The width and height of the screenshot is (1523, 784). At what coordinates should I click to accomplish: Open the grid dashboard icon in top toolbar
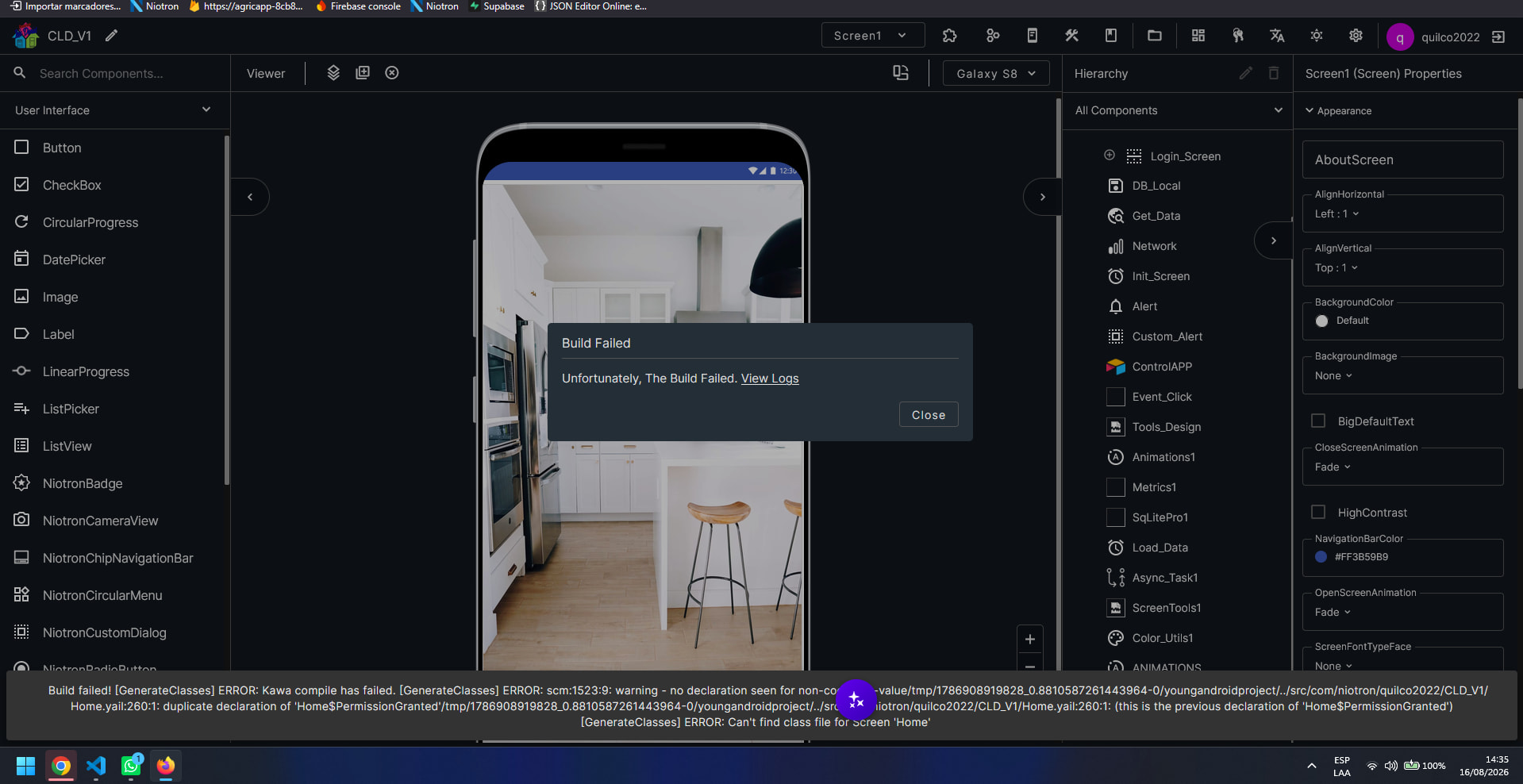click(x=1198, y=36)
